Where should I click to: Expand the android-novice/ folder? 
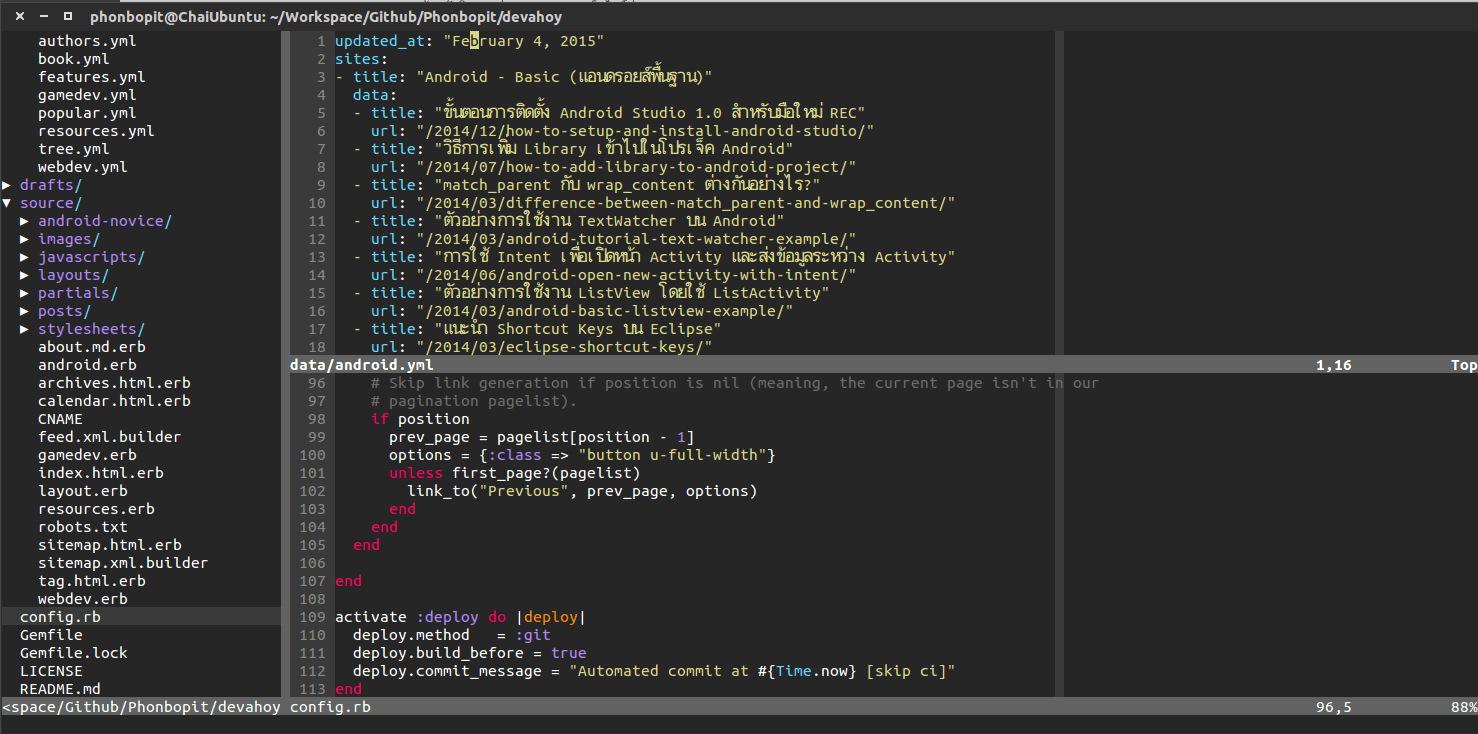[x=104, y=221]
